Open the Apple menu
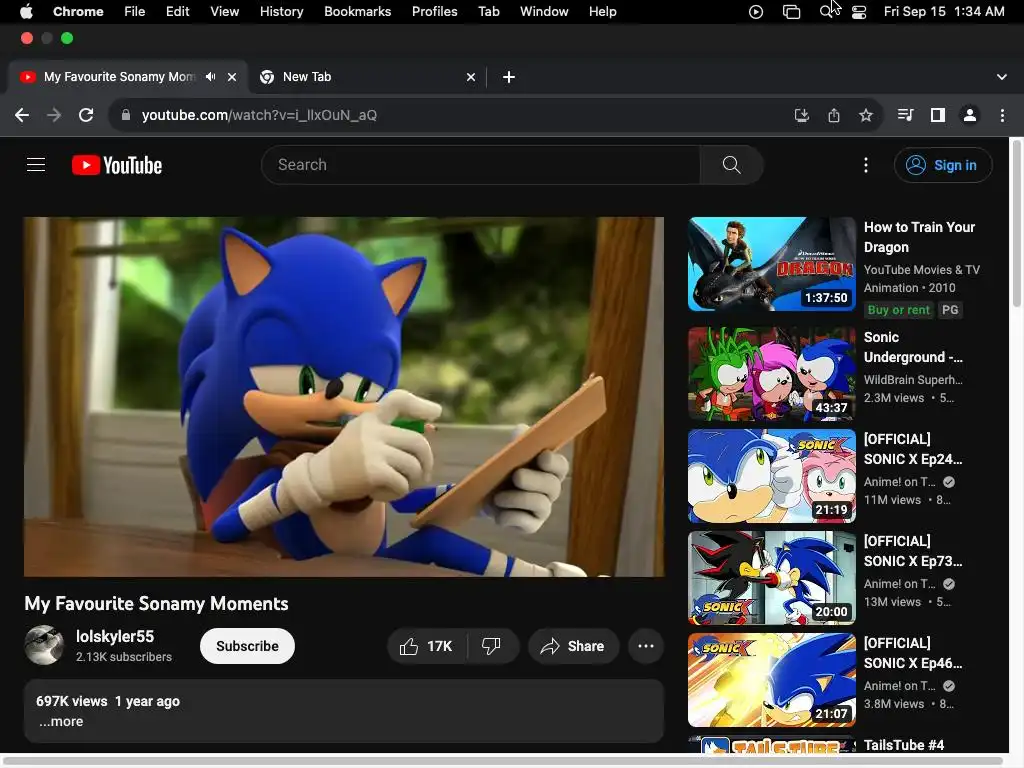The image size is (1024, 768). click(26, 12)
